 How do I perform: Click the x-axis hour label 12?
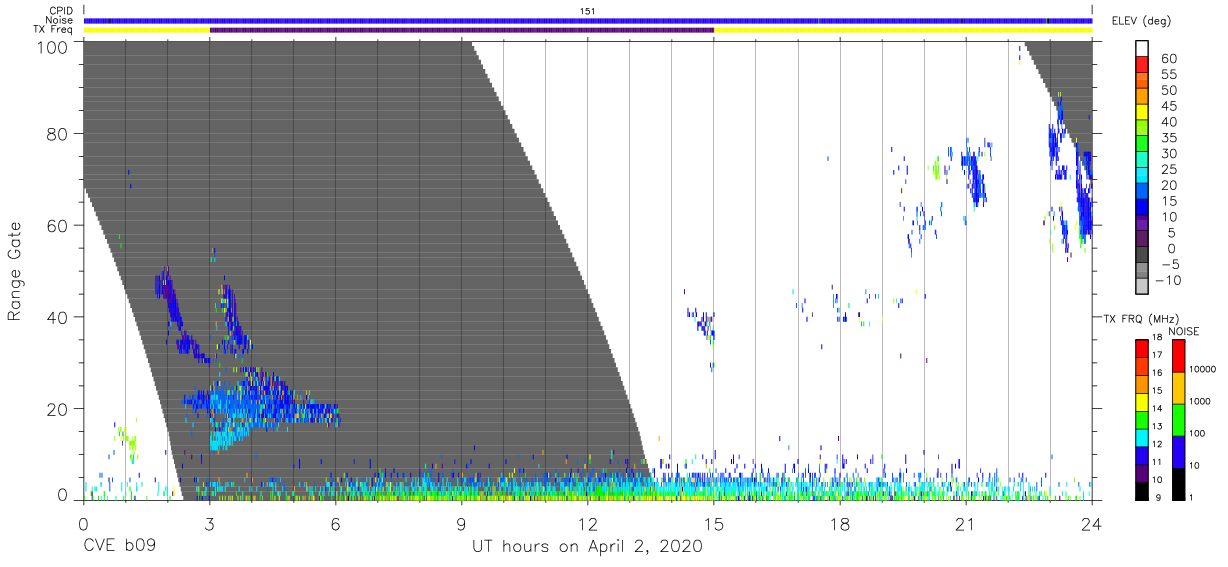(x=588, y=523)
